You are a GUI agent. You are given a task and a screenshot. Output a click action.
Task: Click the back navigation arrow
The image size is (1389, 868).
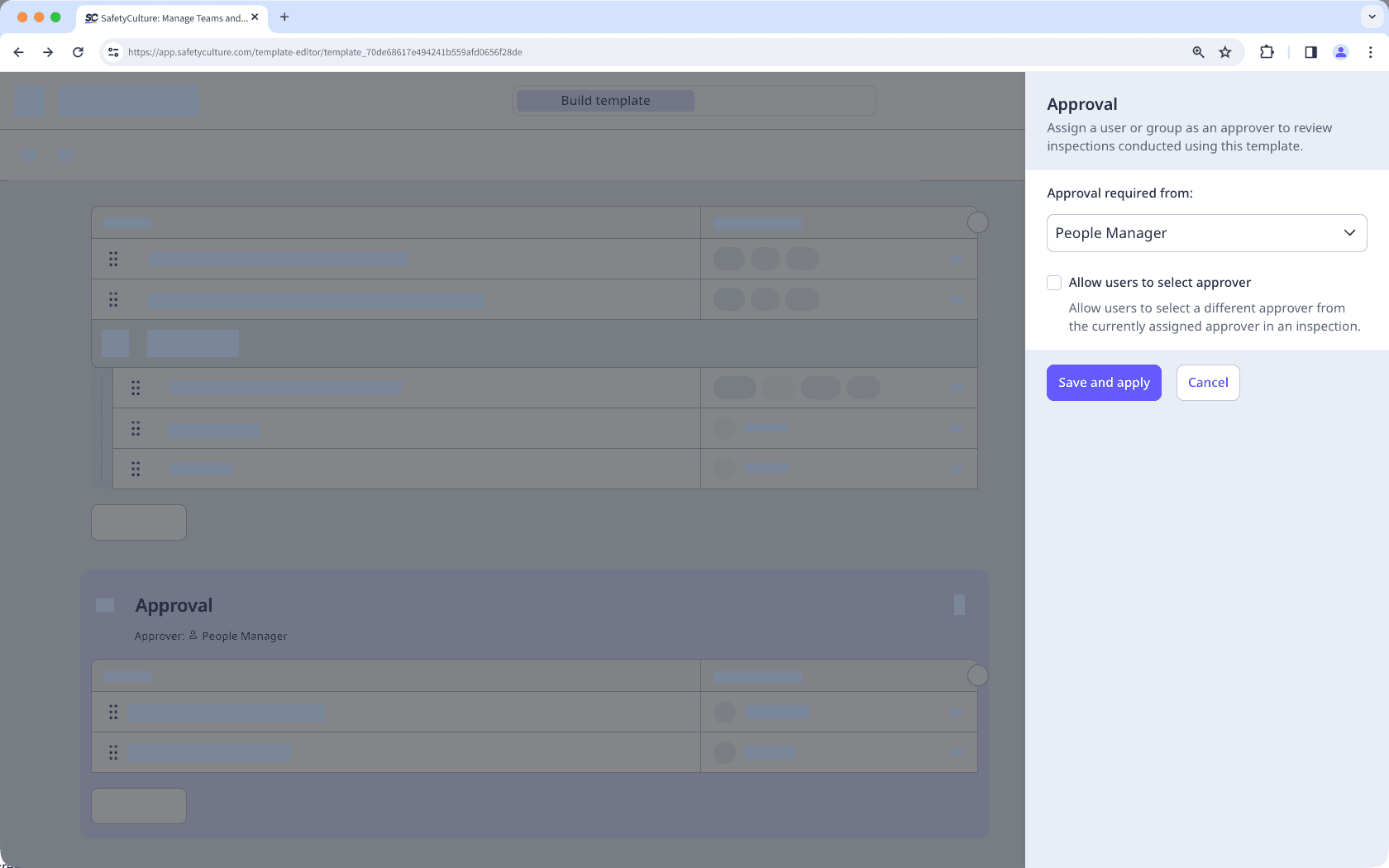pos(18,51)
